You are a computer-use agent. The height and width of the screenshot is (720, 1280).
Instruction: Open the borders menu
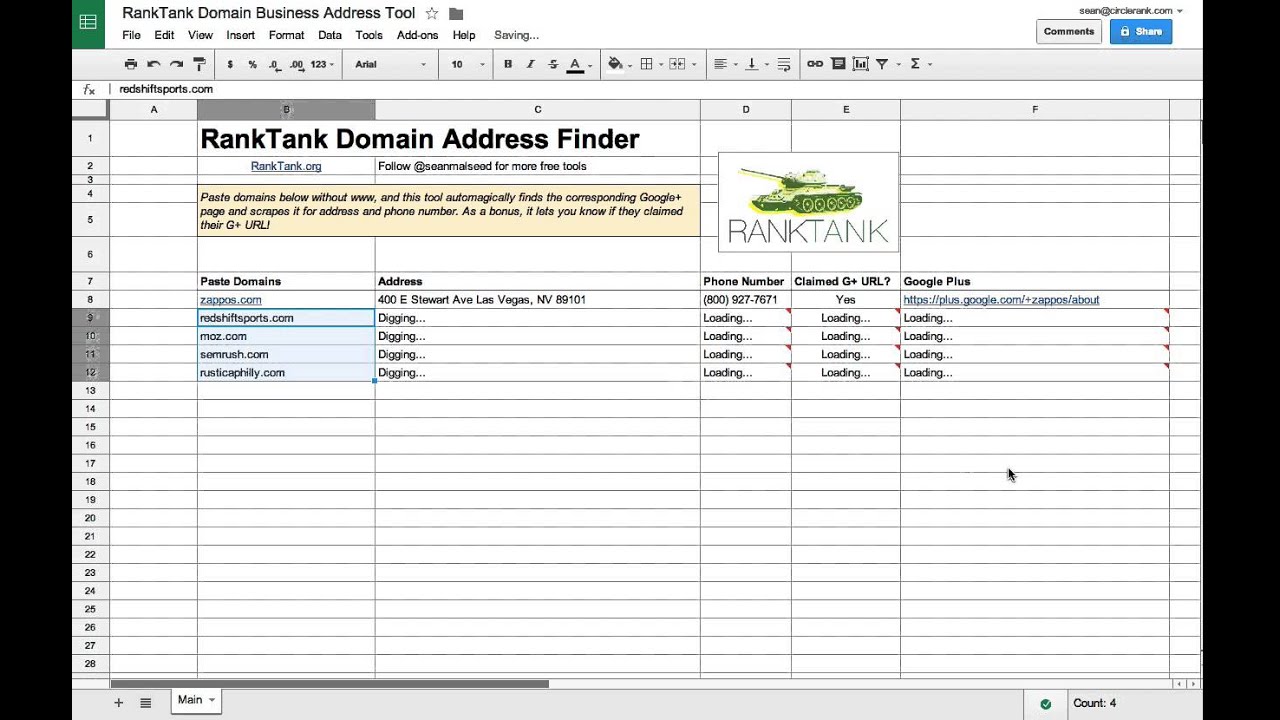click(651, 64)
